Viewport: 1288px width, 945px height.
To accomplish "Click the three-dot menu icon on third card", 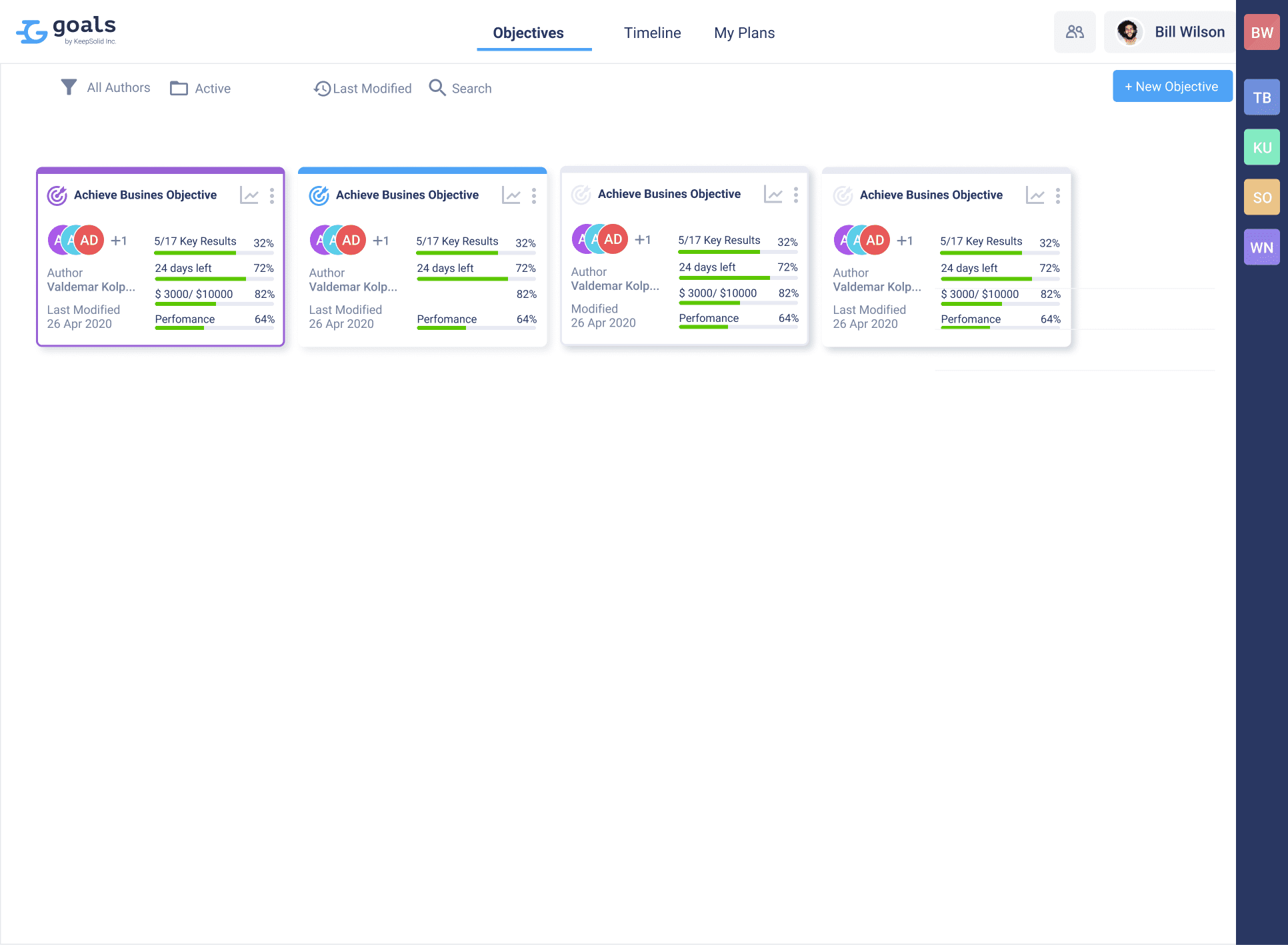I will 796,194.
